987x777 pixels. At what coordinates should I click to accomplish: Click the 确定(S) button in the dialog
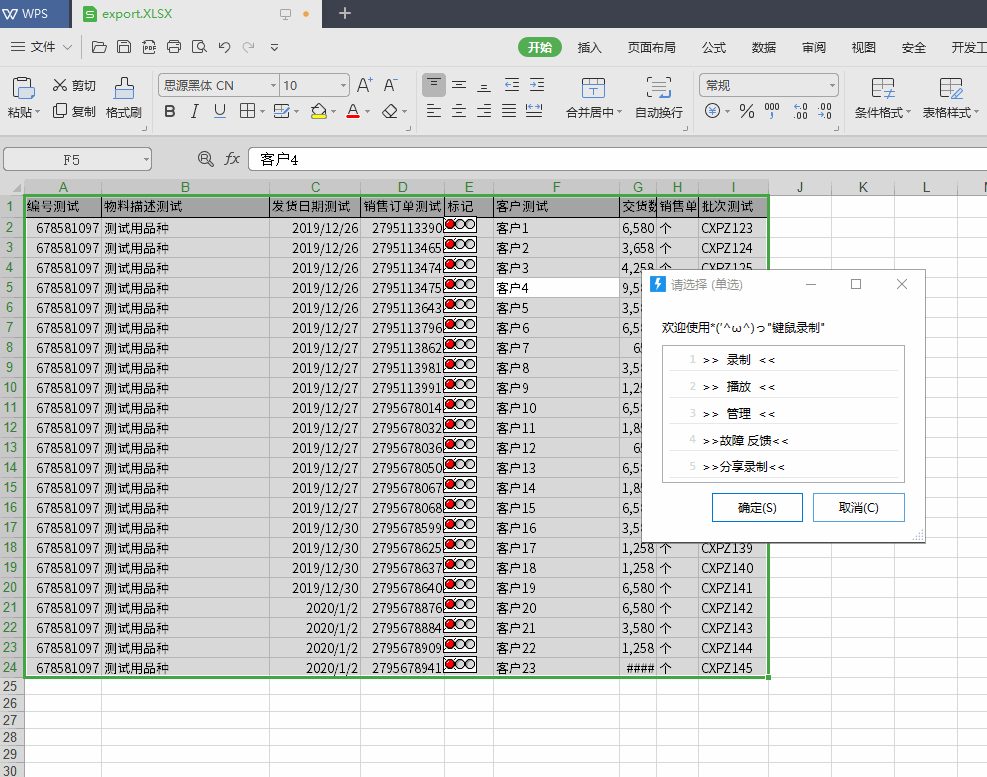pyautogui.click(x=757, y=508)
